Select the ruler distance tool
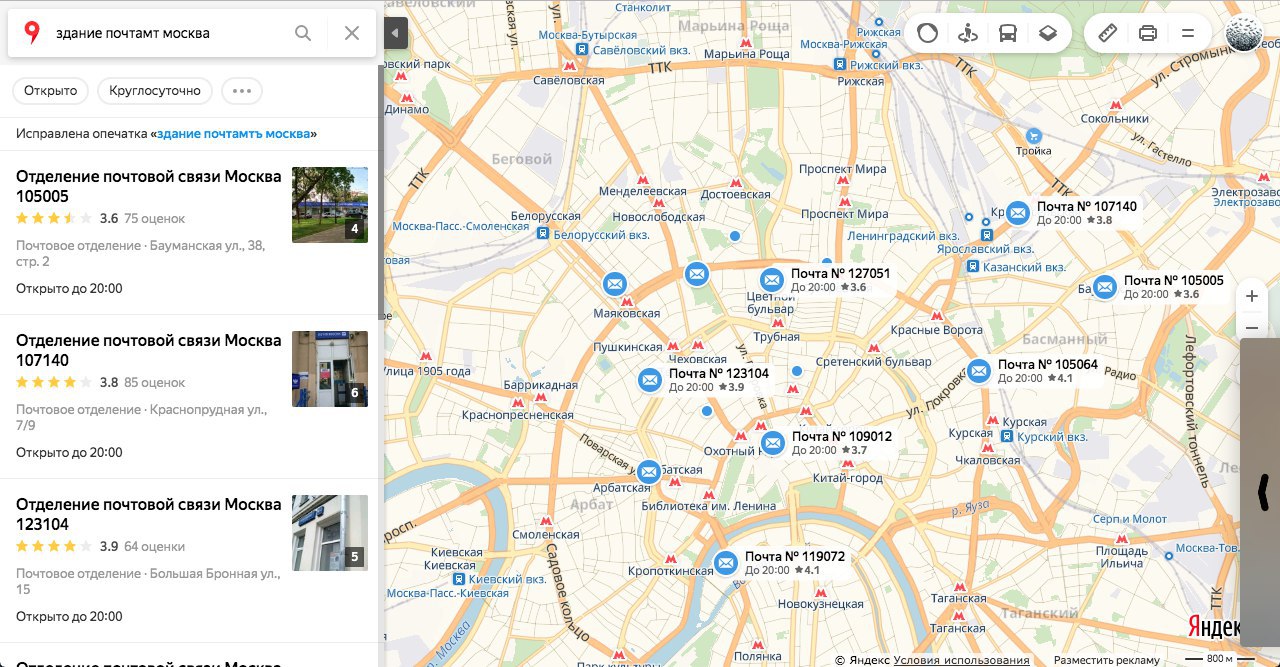 [1107, 33]
